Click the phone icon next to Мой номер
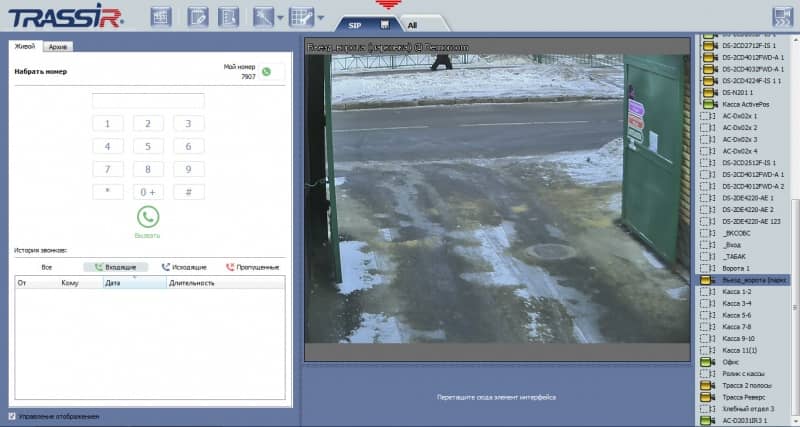Screen dimensions: 800x427 [267, 72]
